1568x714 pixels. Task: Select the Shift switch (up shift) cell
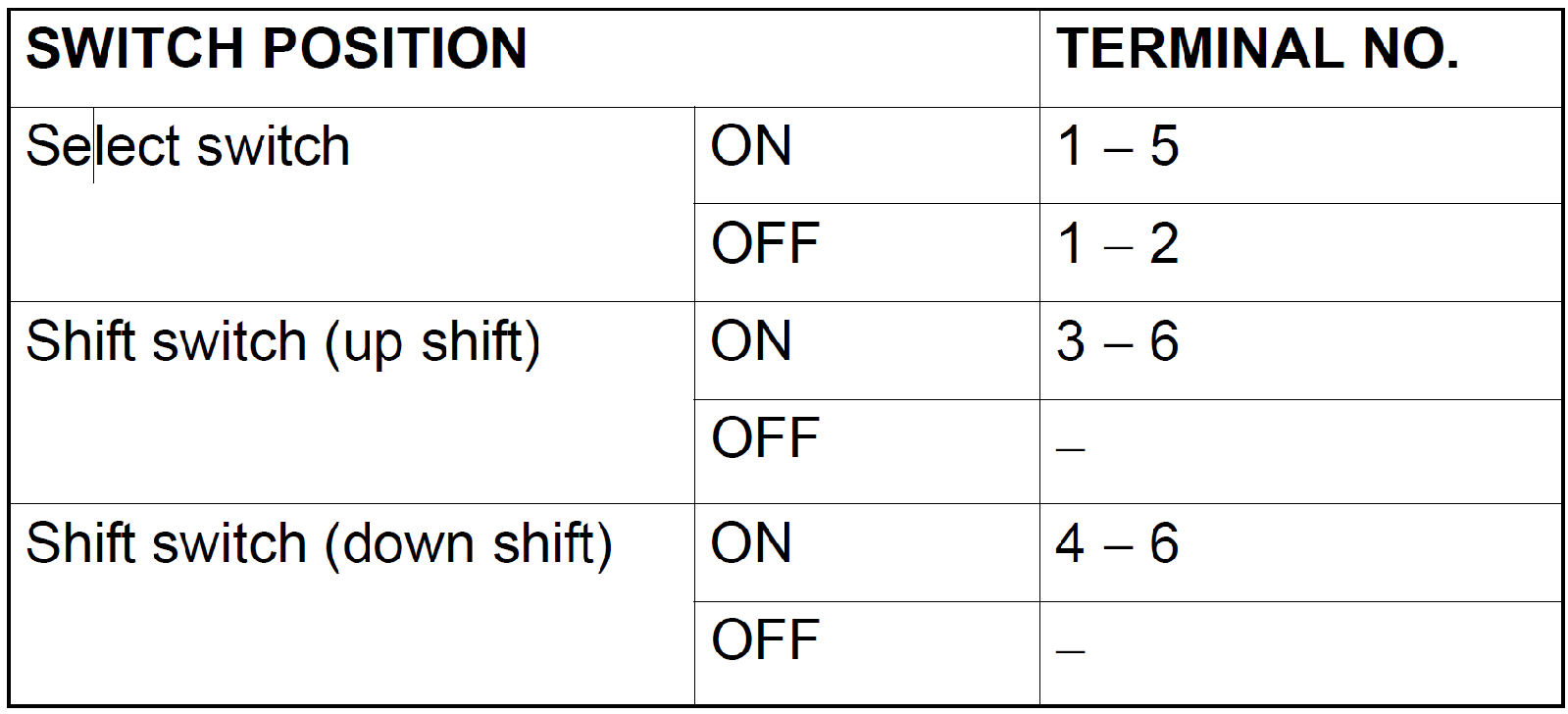point(351,402)
